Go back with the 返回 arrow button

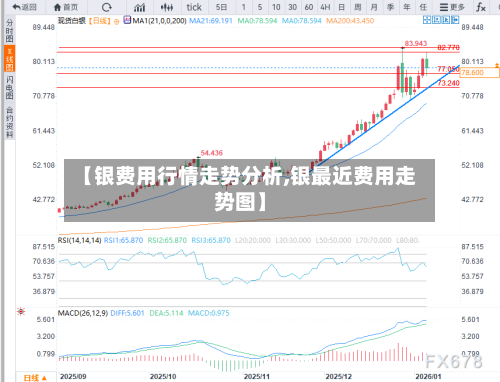point(25,7)
